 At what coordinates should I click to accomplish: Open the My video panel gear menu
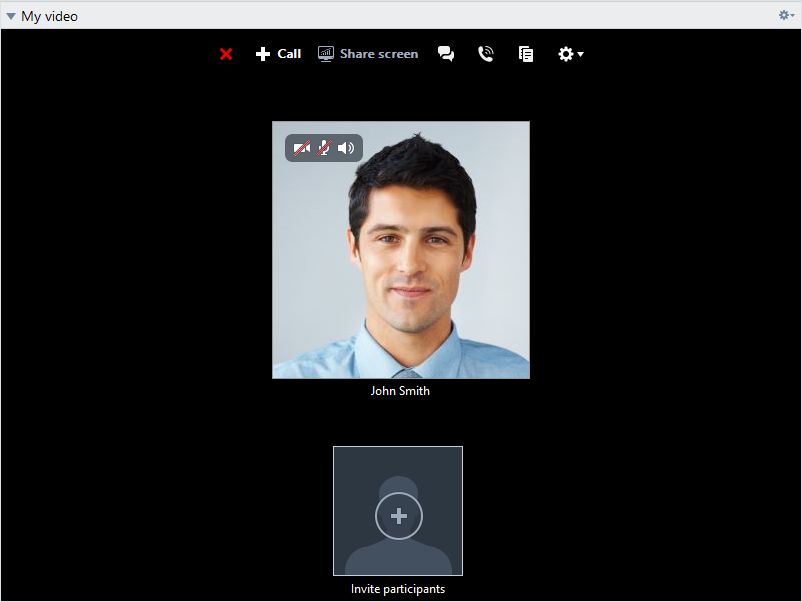[x=786, y=15]
